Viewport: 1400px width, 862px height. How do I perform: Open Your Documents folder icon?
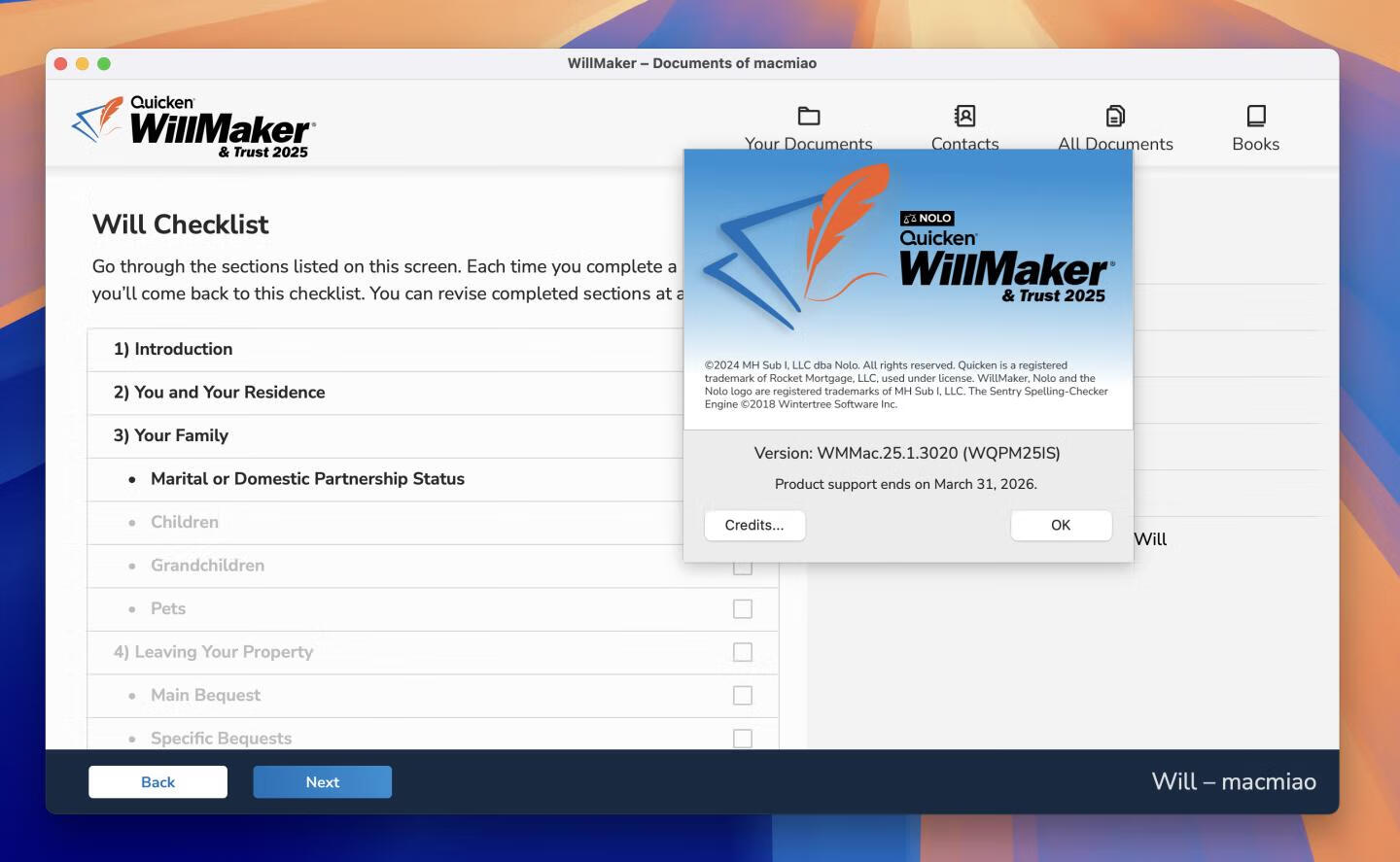coord(809,117)
